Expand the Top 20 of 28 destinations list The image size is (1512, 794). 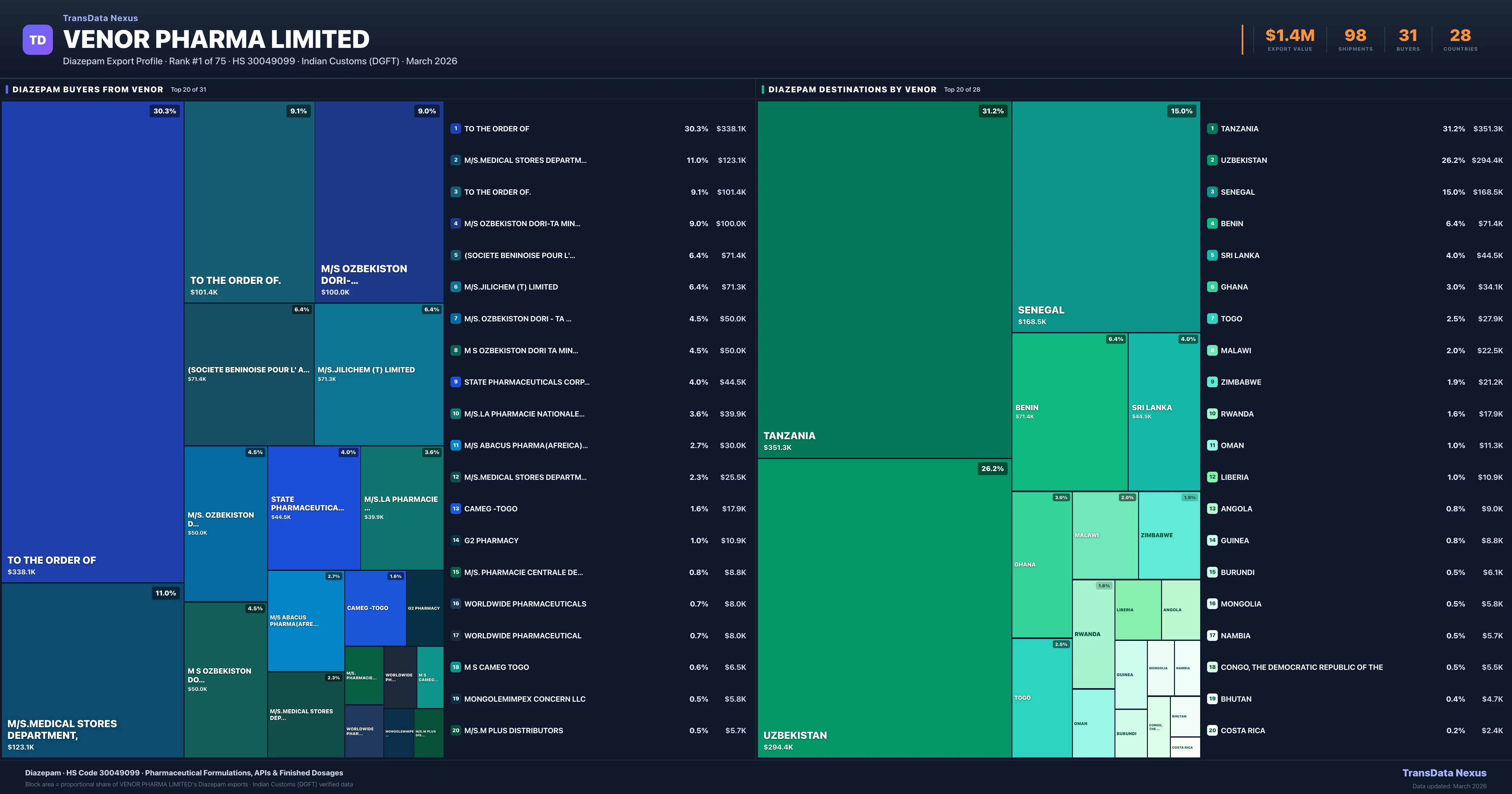(962, 89)
